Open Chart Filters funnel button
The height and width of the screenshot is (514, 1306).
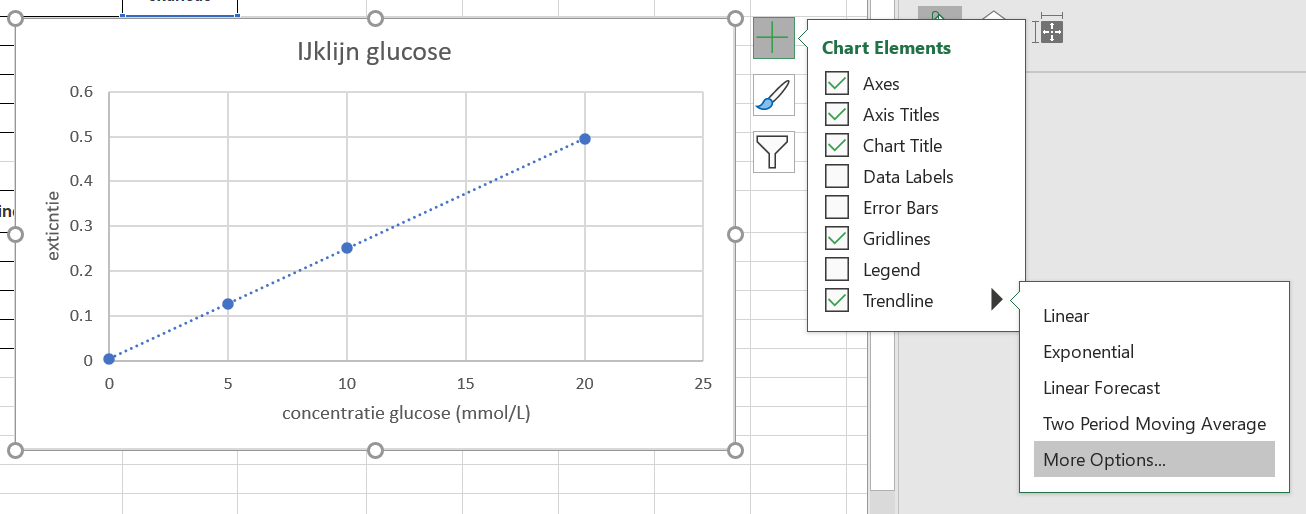pos(773,152)
